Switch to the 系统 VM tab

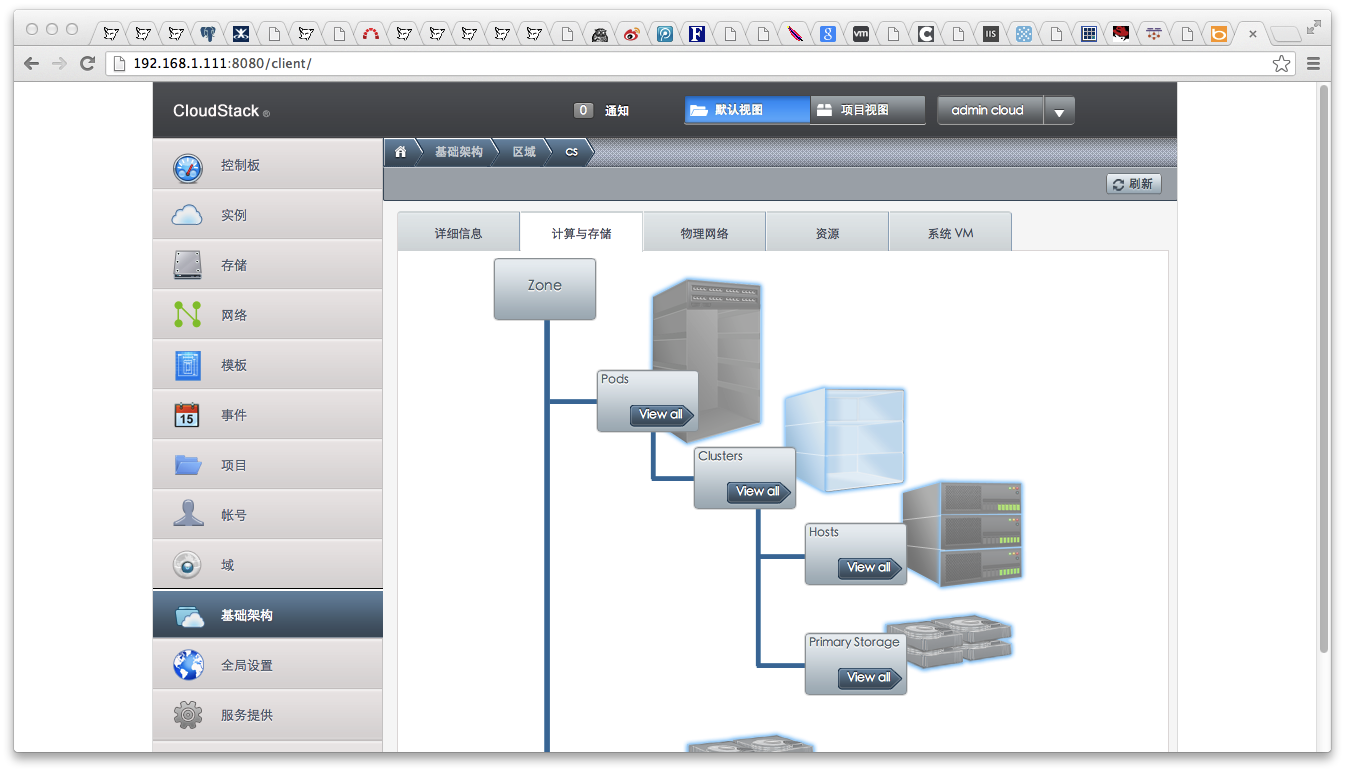[949, 233]
